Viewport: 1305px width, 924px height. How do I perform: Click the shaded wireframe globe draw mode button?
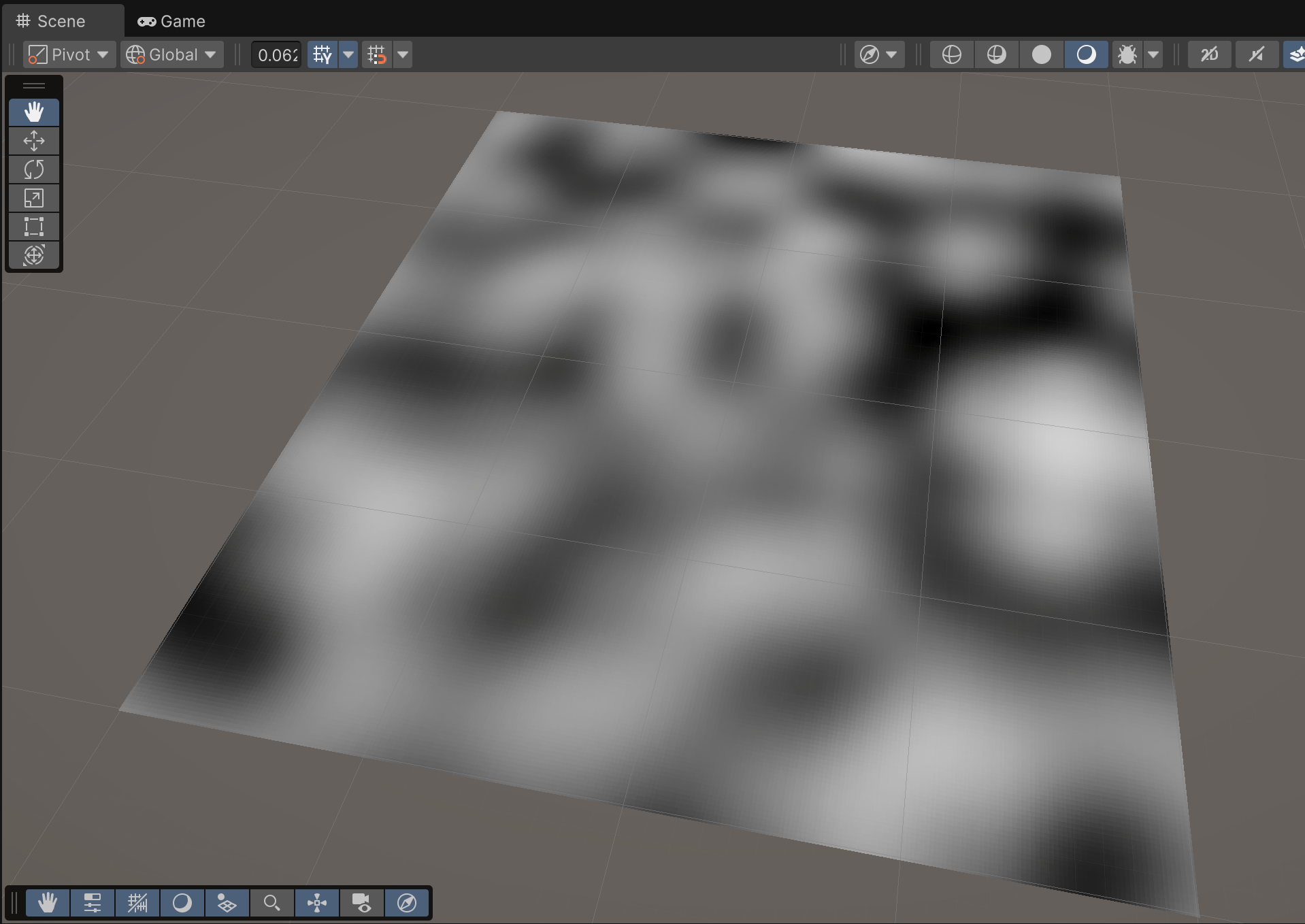[996, 54]
